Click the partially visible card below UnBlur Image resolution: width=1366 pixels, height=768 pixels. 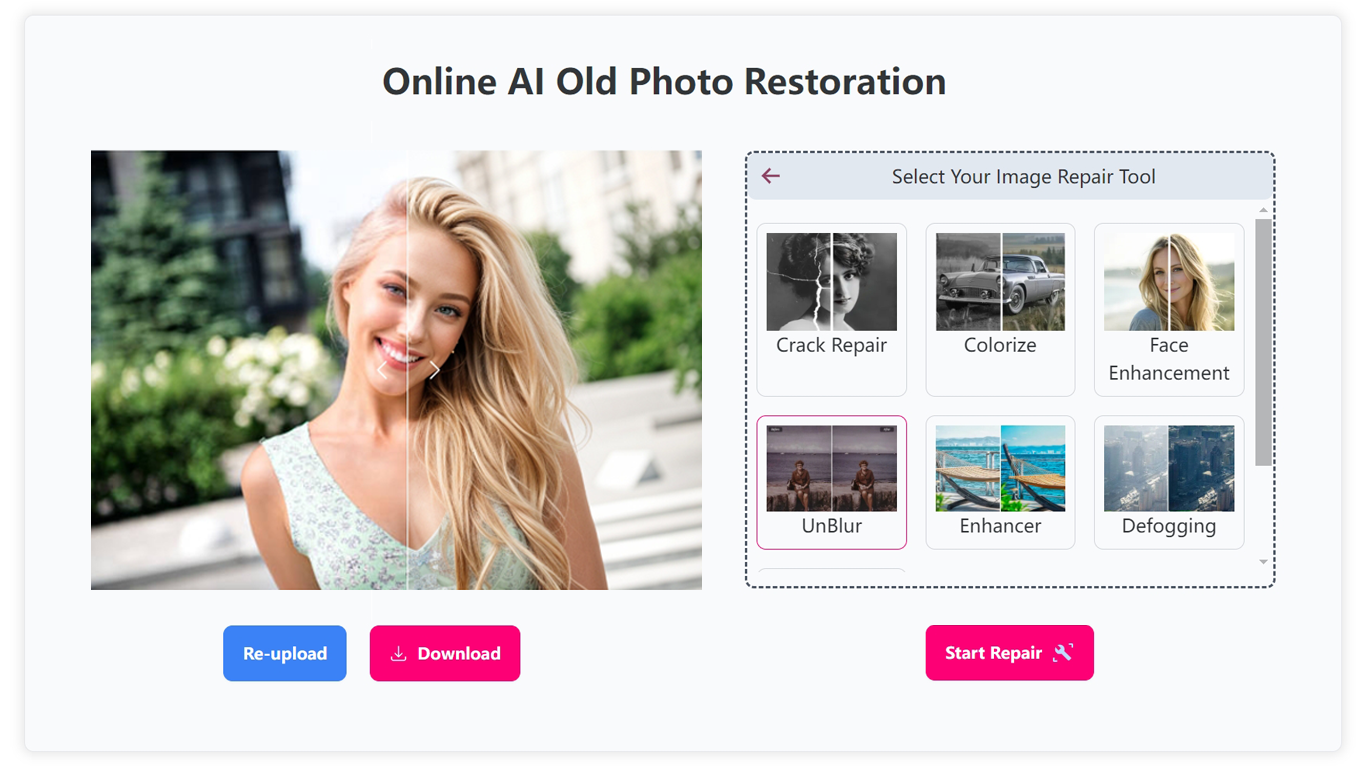(x=831, y=574)
